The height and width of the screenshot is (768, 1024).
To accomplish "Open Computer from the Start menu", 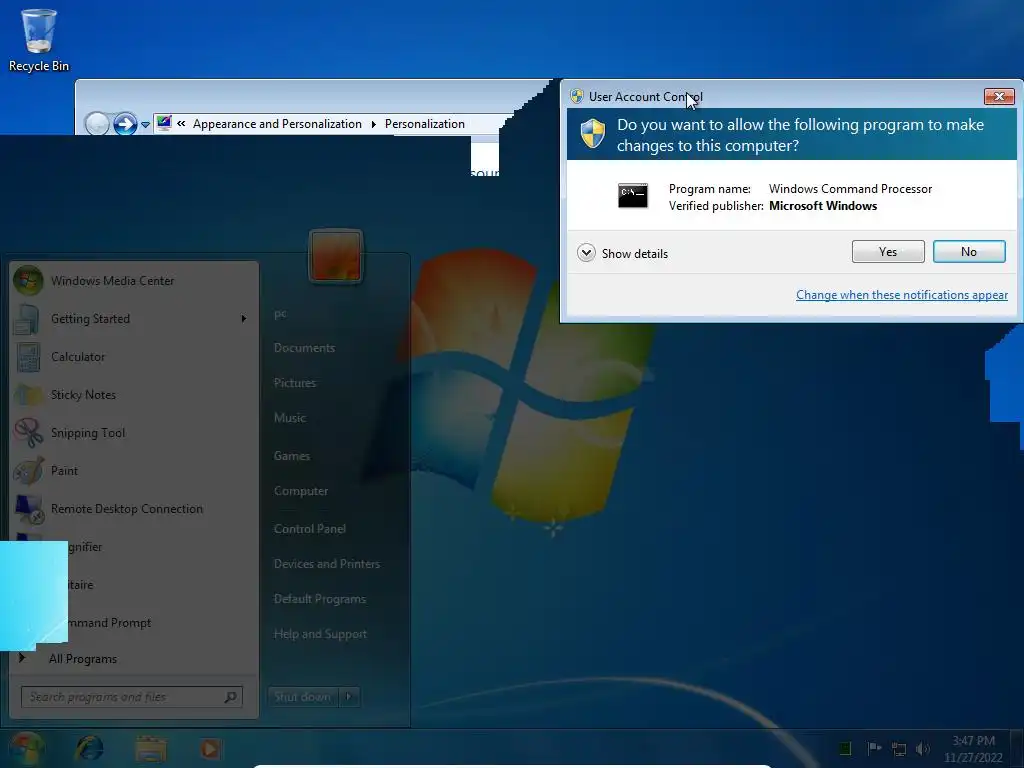I will click(300, 491).
